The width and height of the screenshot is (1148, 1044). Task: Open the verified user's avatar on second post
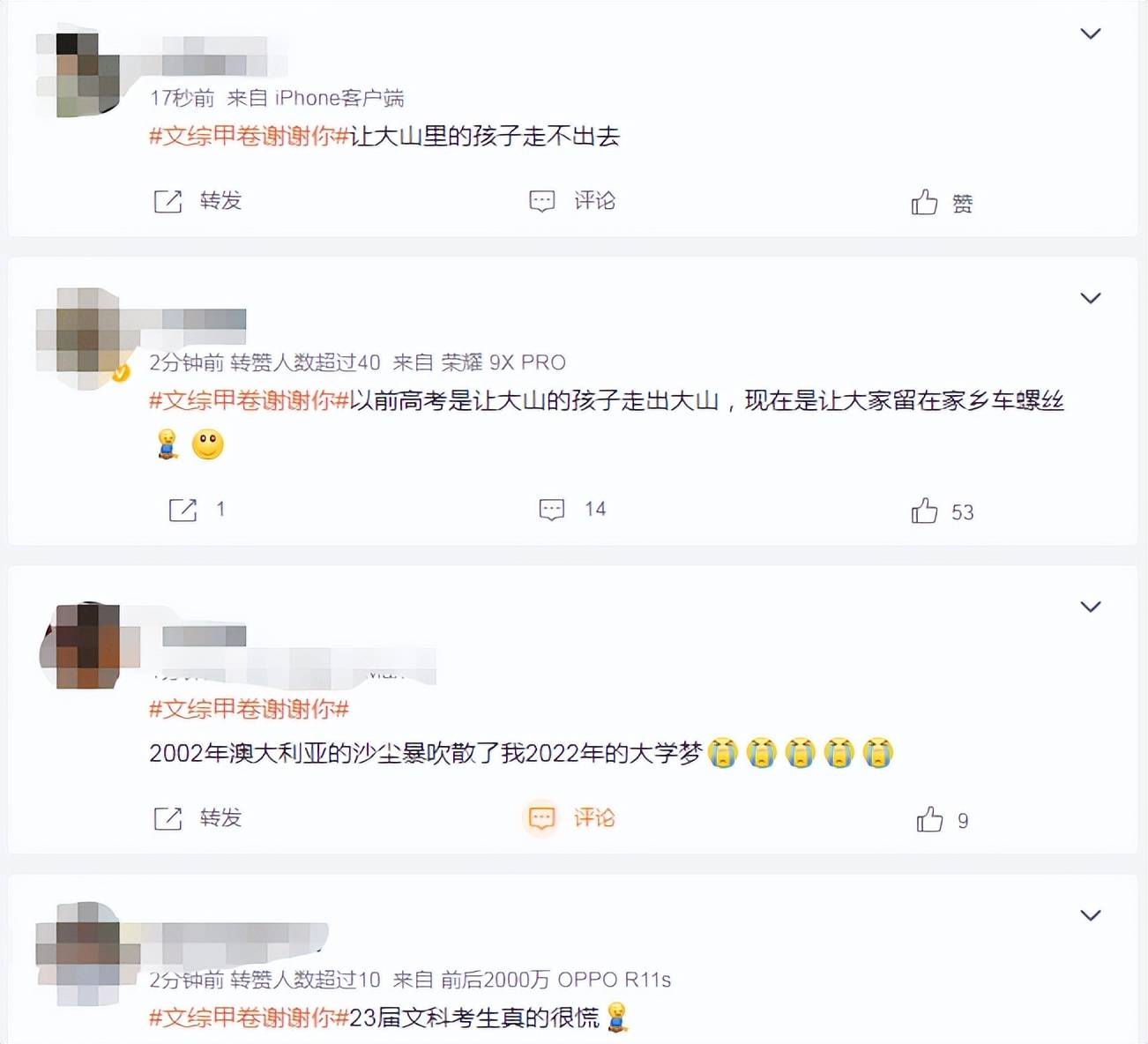click(x=81, y=339)
